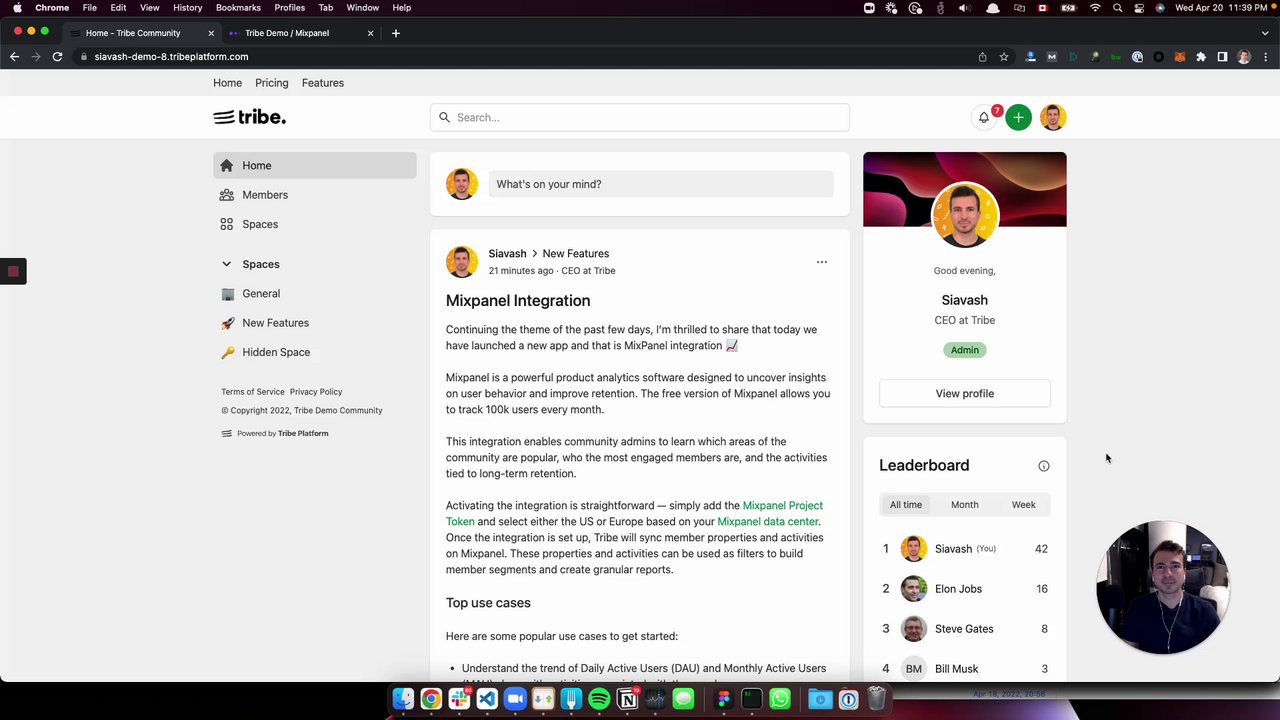Open the General space
This screenshot has width=1280, height=720.
(315, 294)
